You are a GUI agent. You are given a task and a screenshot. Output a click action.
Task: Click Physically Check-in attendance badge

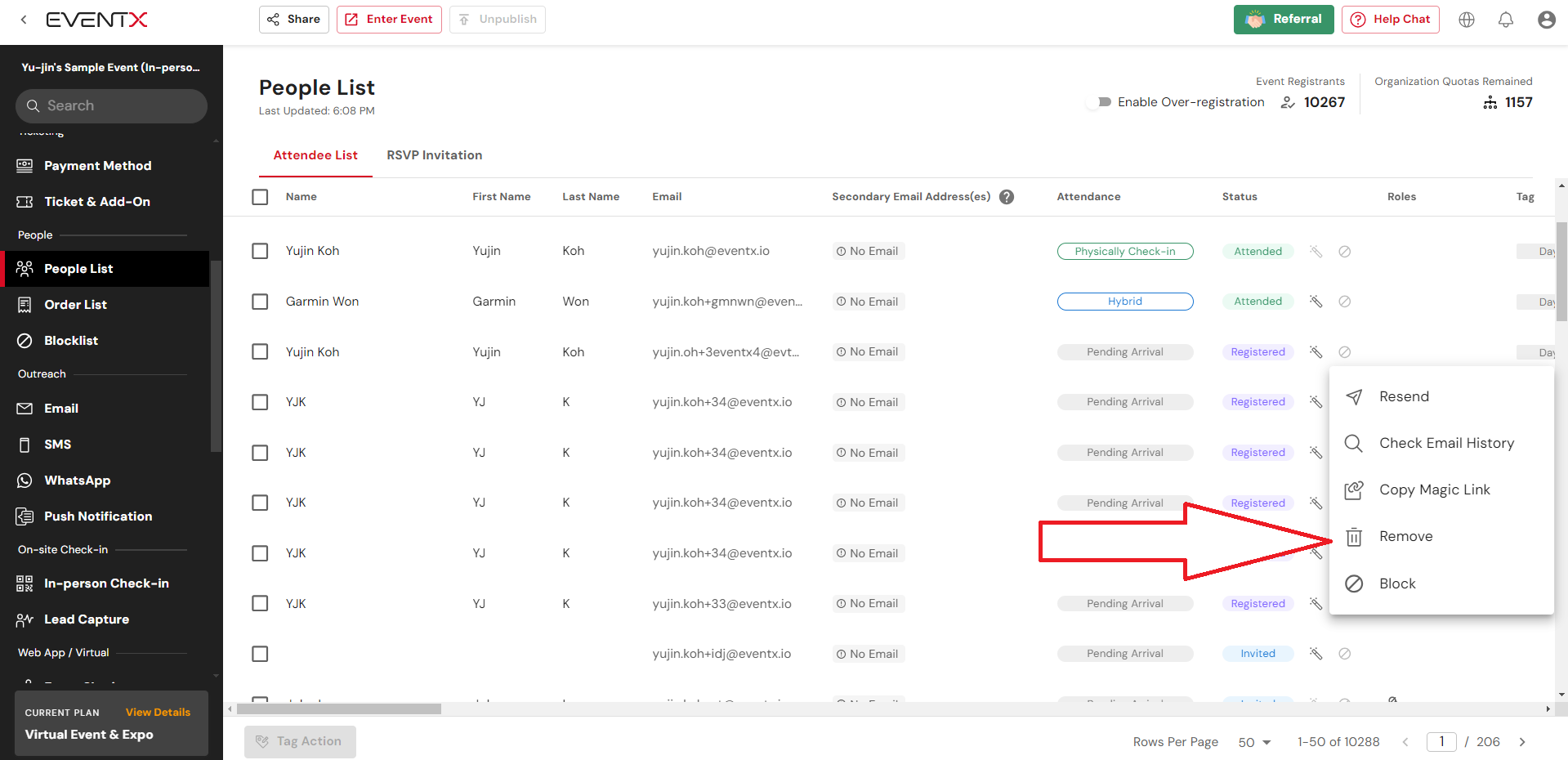point(1125,252)
